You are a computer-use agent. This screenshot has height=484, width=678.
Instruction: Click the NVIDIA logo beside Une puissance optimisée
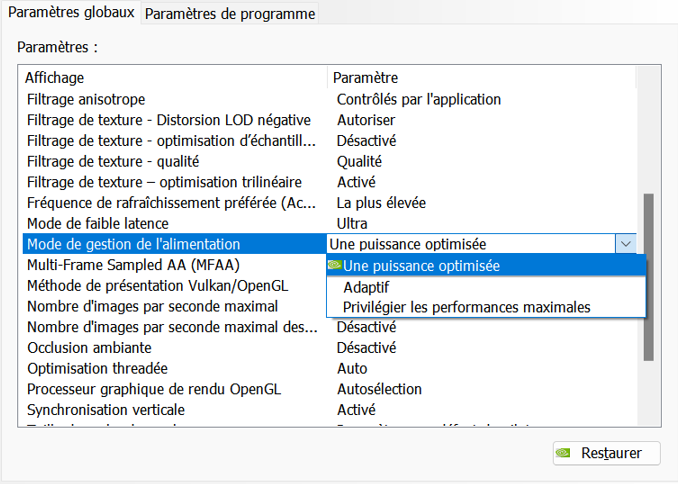[x=335, y=265]
